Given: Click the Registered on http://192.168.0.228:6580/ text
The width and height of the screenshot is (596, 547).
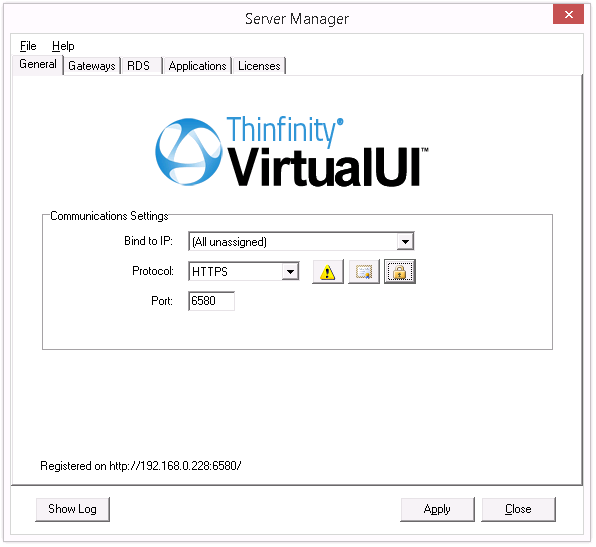Looking at the screenshot, I should coord(141,467).
